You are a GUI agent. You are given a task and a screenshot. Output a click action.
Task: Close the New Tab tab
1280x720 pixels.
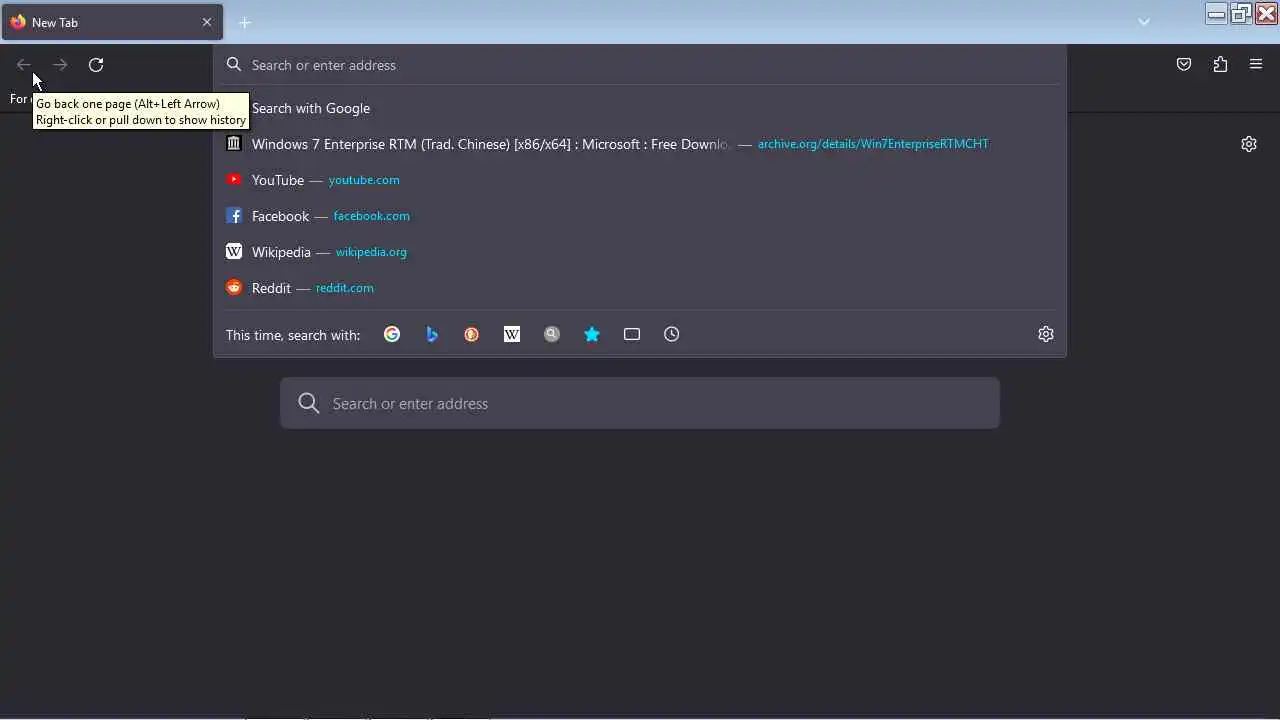click(x=207, y=22)
